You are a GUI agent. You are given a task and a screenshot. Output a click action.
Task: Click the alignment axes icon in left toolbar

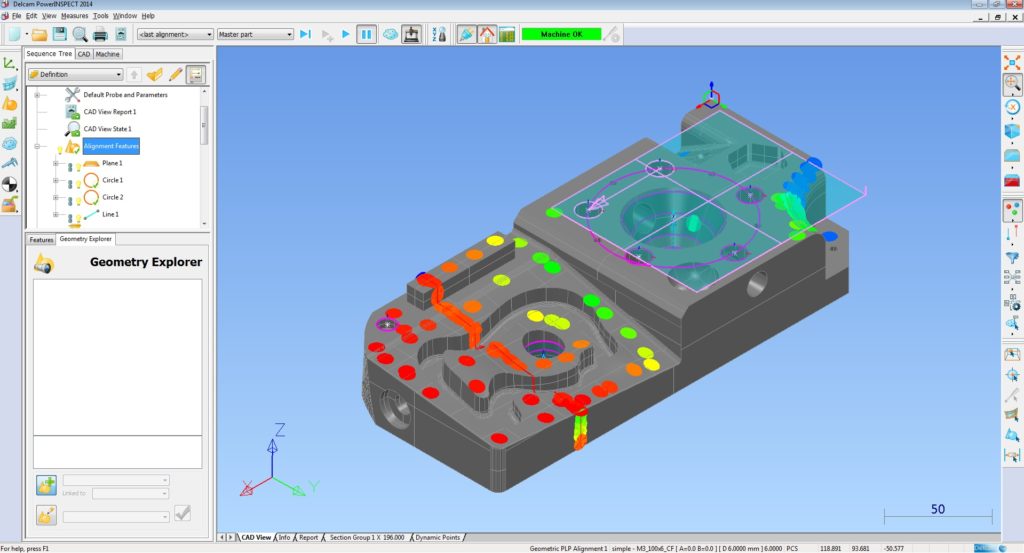[x=9, y=63]
